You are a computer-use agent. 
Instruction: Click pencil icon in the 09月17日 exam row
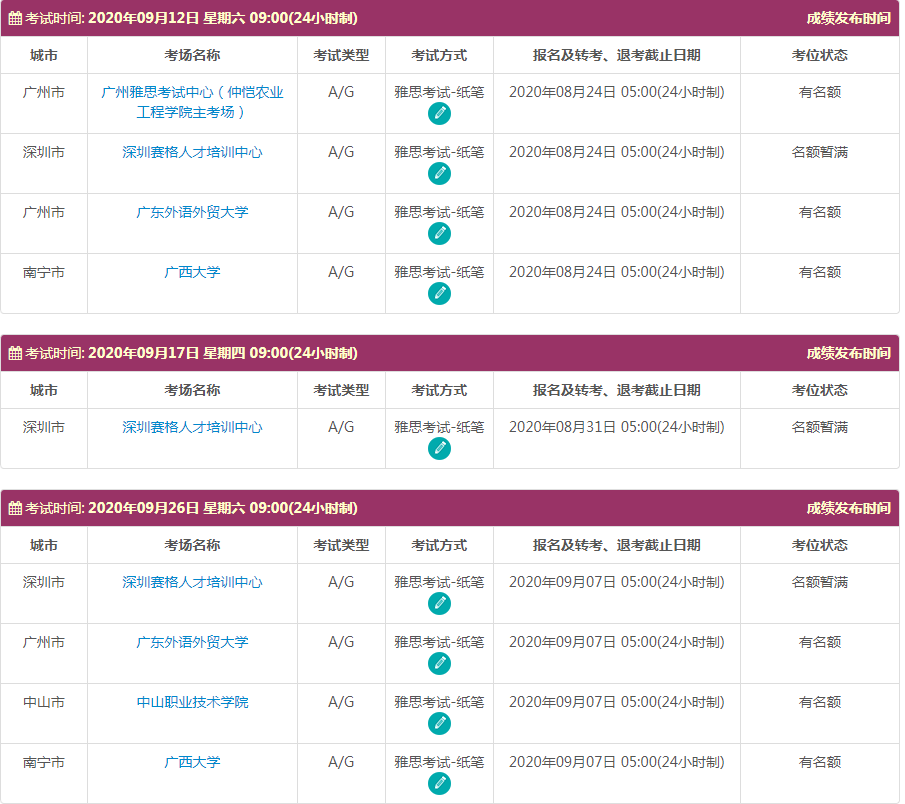click(x=439, y=449)
